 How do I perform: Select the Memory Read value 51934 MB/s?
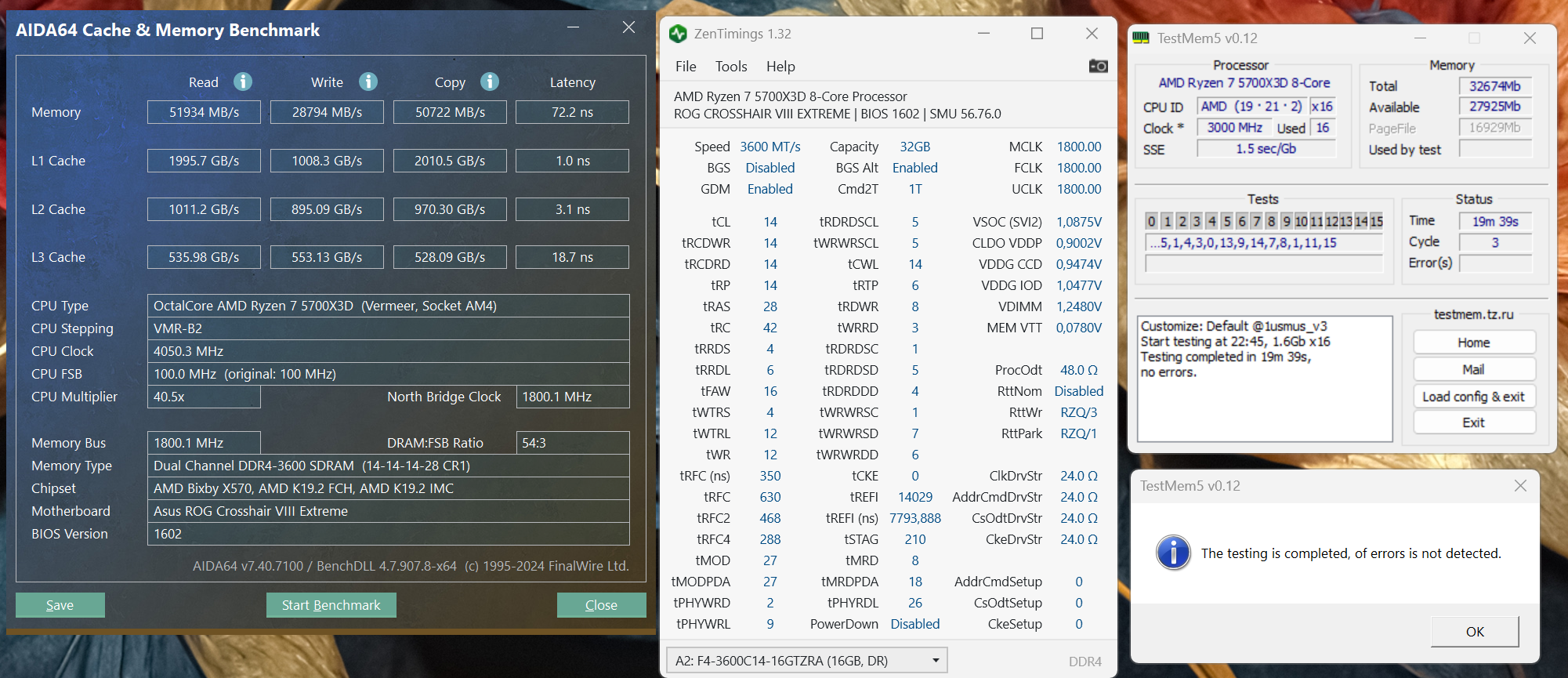tap(204, 112)
